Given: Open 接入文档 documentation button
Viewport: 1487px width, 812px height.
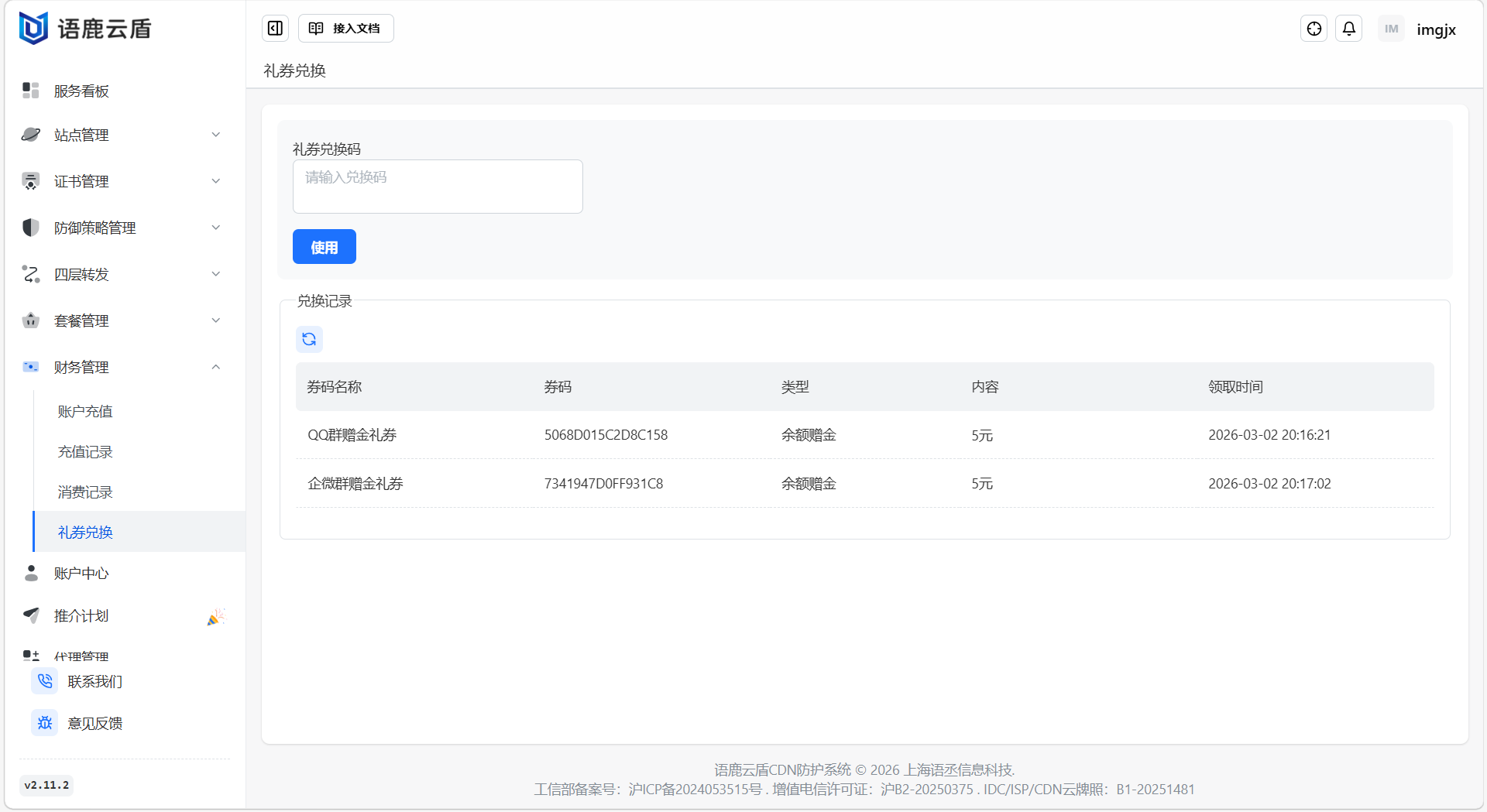Looking at the screenshot, I should pos(345,29).
